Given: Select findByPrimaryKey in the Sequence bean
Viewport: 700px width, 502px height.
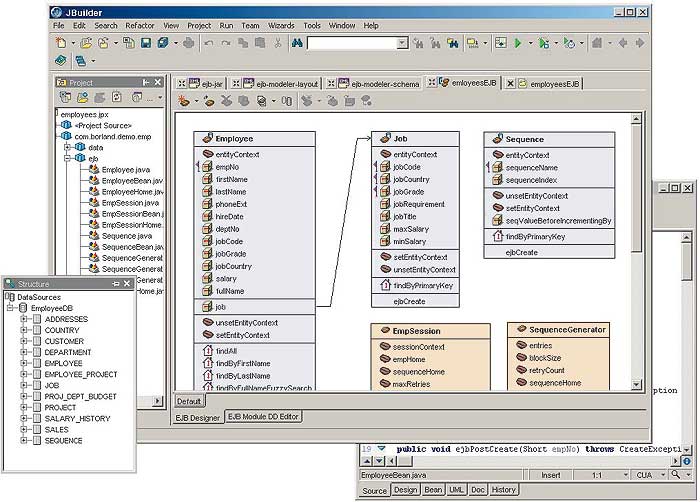Looking at the screenshot, I should (535, 236).
